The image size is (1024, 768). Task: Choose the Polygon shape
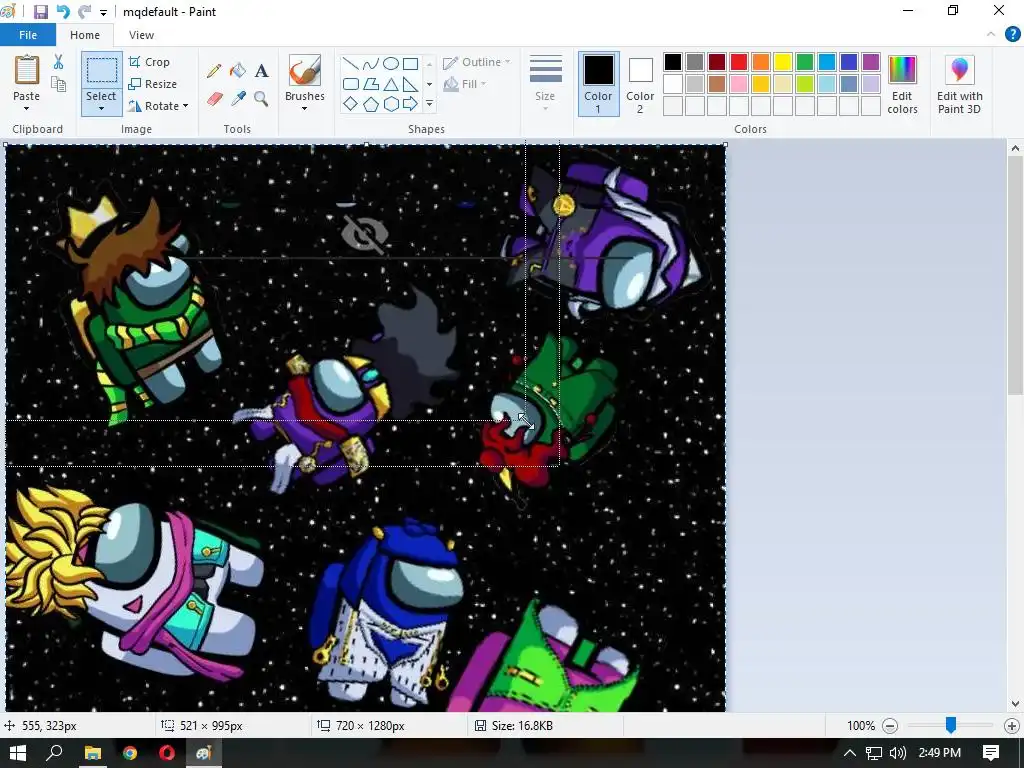tap(370, 84)
